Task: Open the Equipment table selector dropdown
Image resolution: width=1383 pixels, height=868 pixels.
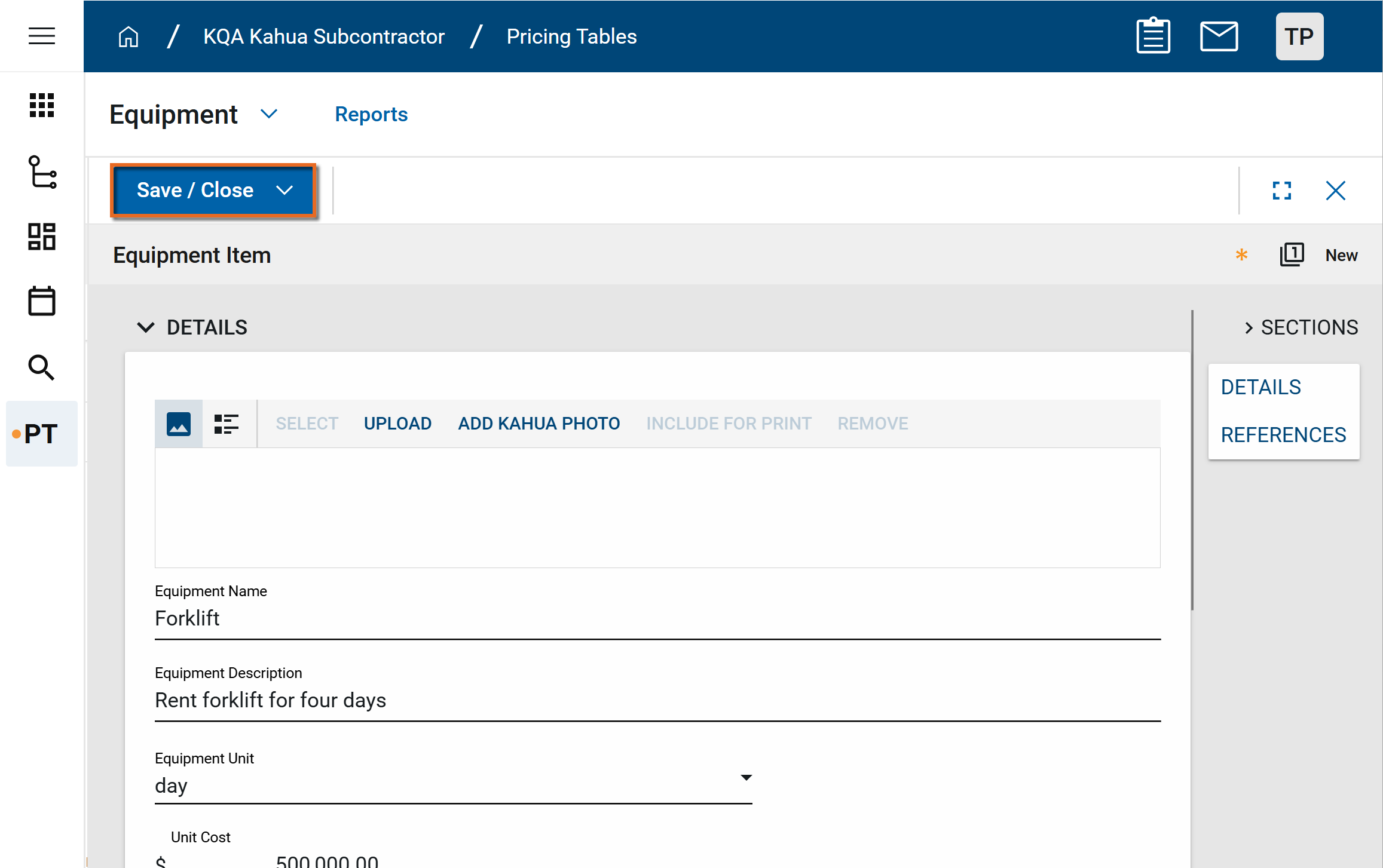Action: coord(269,114)
